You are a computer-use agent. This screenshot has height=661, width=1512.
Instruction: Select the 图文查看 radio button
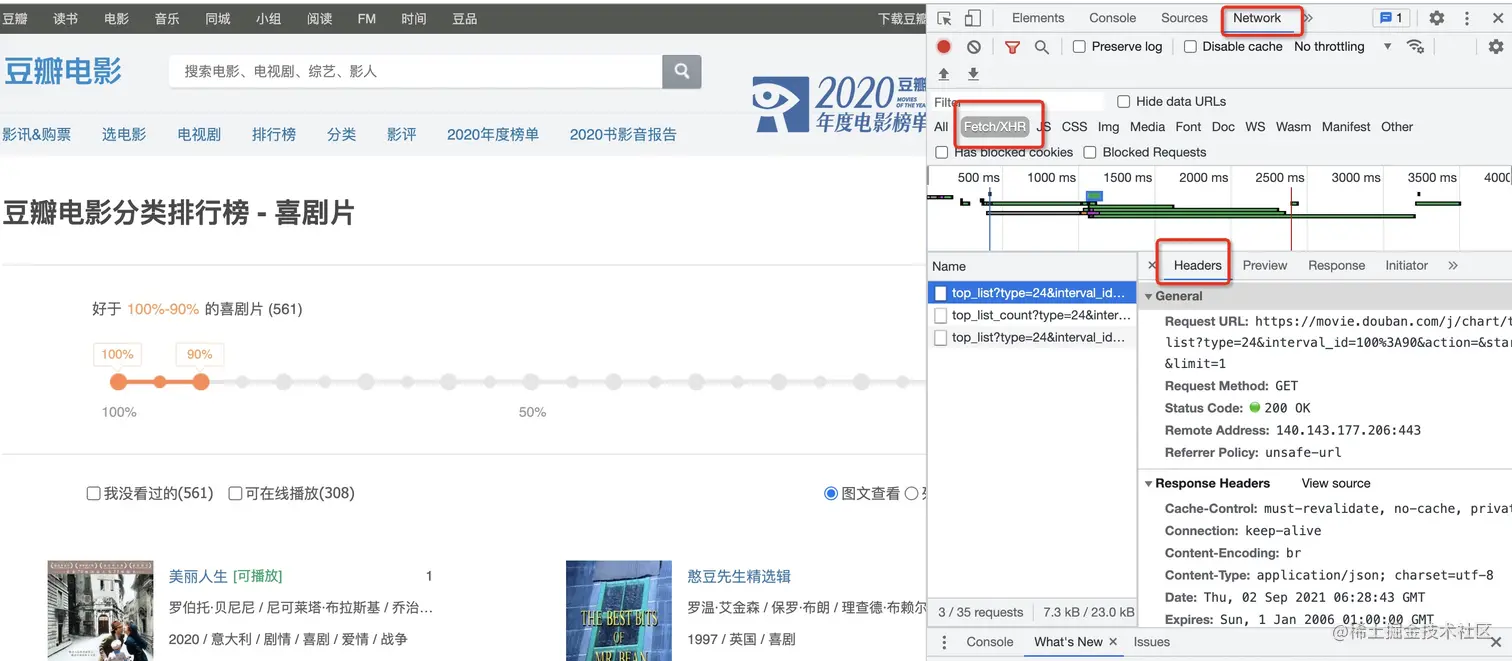click(831, 493)
